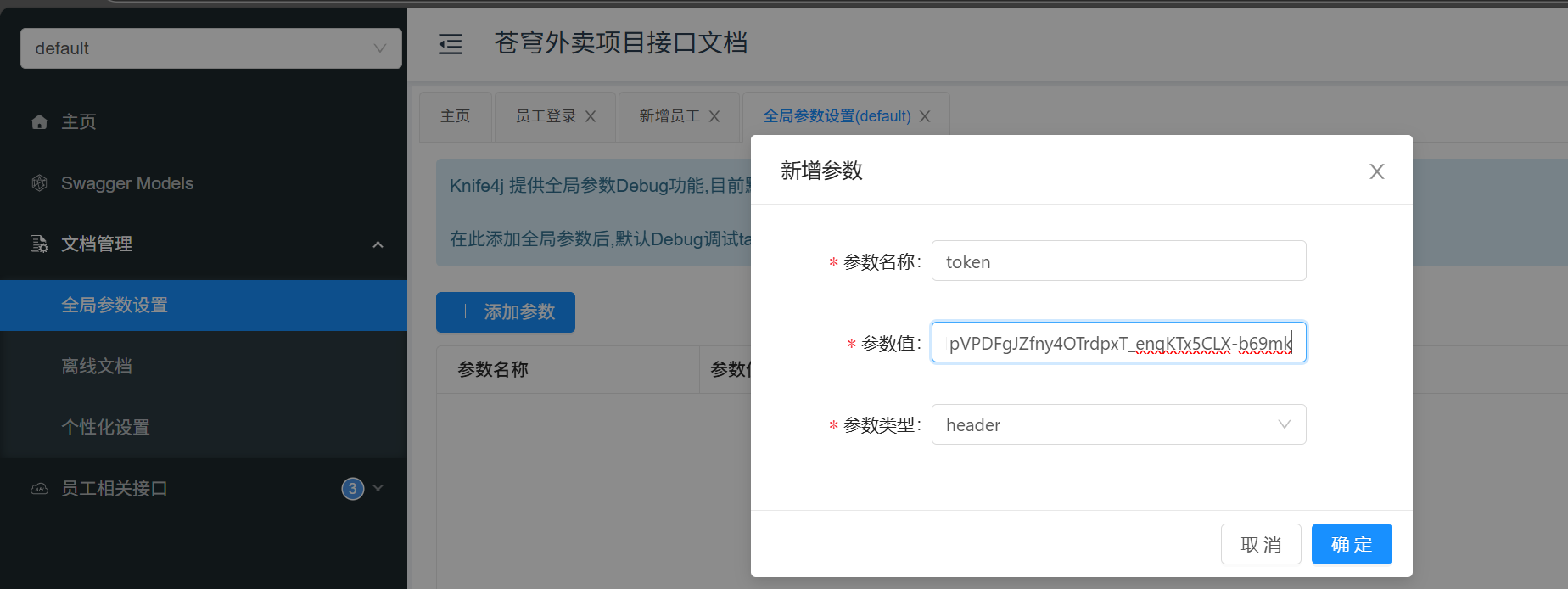Click the sidebar collapse menu icon

tap(451, 44)
